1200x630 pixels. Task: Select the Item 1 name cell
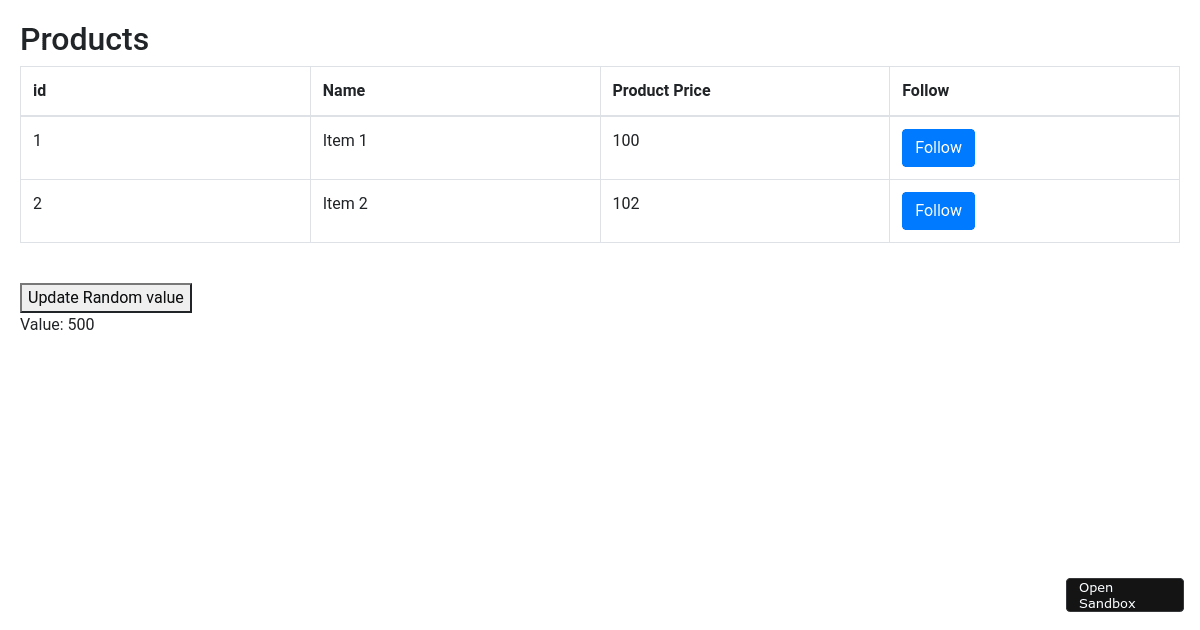(x=345, y=140)
